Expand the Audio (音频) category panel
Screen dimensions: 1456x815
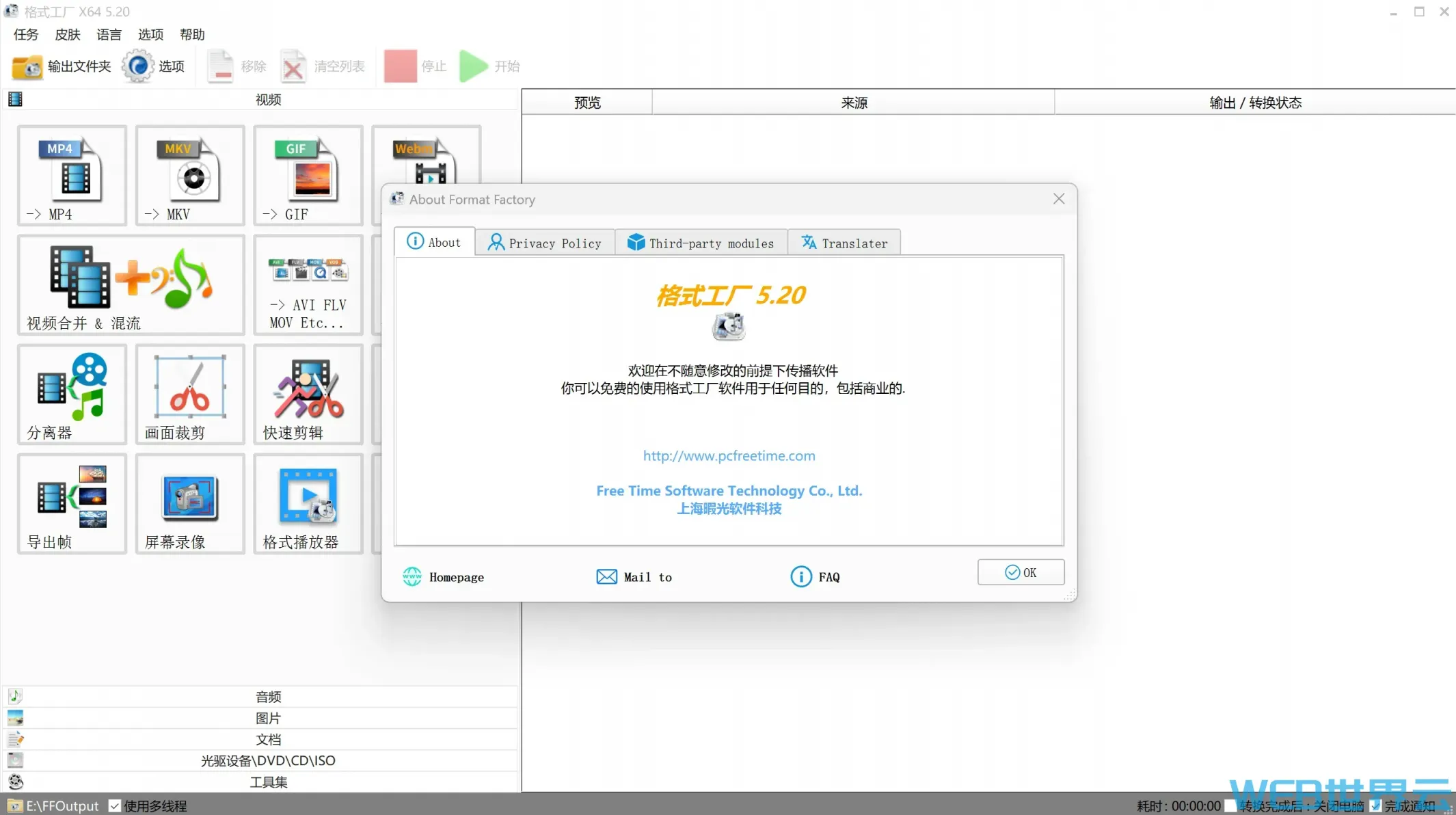[x=260, y=697]
